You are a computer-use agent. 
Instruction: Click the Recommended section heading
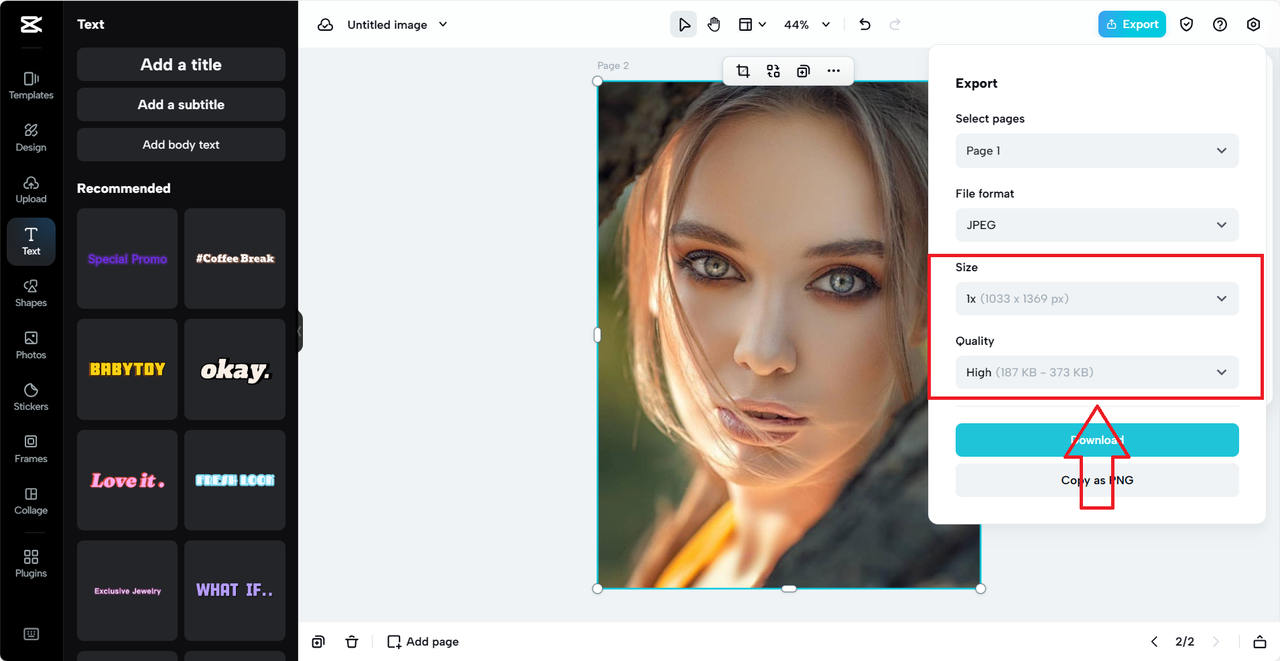tap(124, 188)
